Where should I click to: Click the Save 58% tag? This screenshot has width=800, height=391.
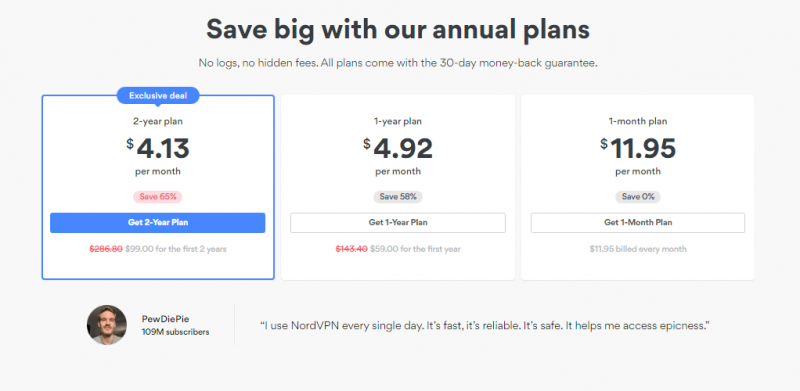[398, 197]
